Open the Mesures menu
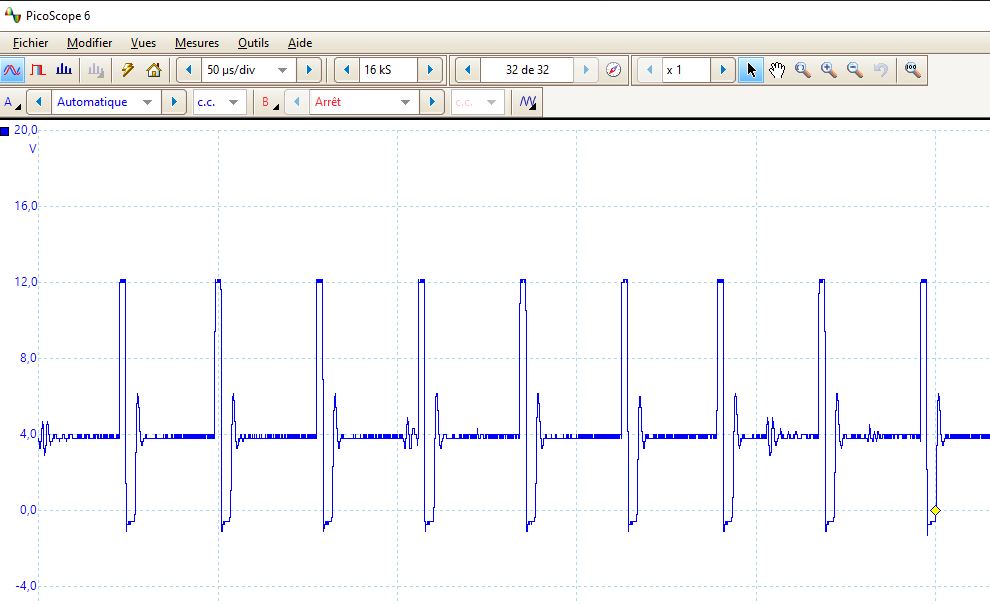990x604 pixels. [x=197, y=43]
